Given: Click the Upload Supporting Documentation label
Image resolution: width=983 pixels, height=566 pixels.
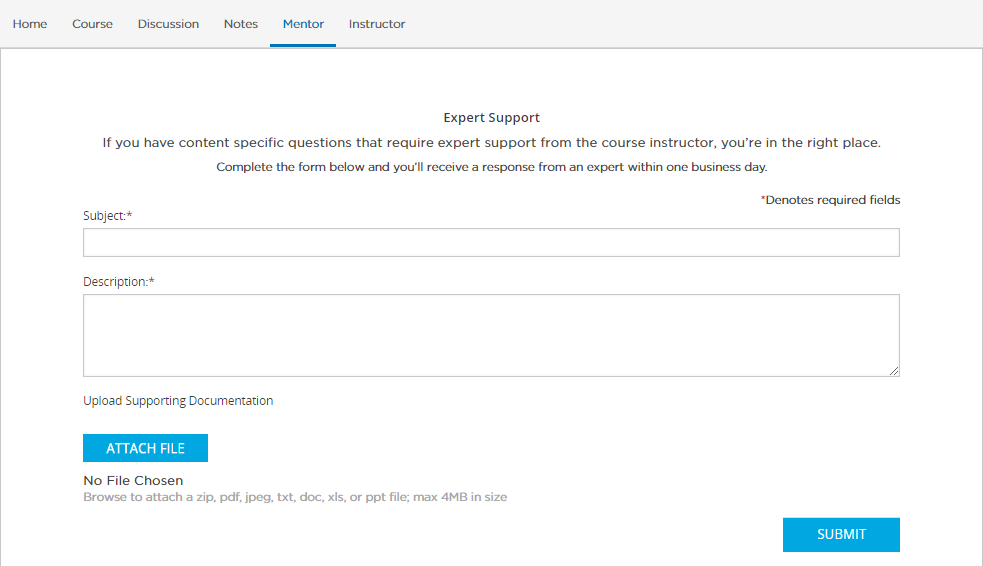Looking at the screenshot, I should click(x=178, y=401).
